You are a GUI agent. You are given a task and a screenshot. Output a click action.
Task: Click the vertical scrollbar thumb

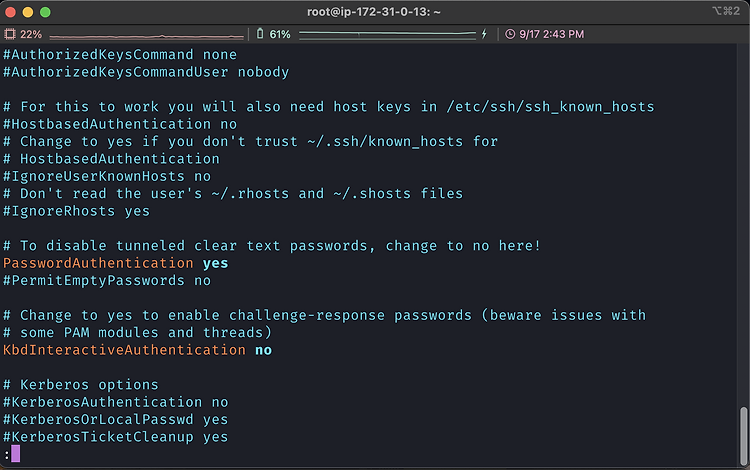[743, 434]
